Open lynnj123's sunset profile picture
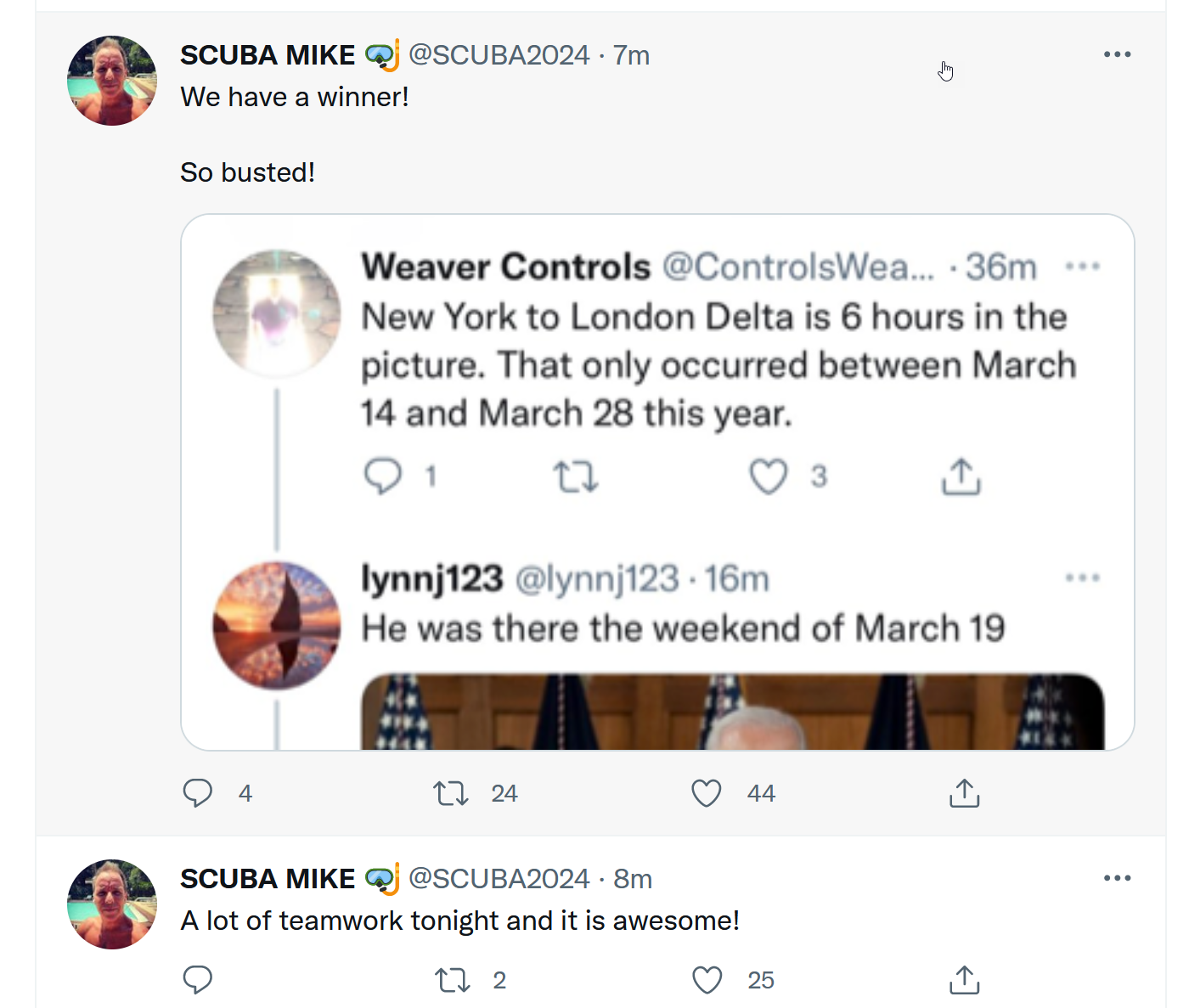Image resolution: width=1189 pixels, height=1008 pixels. [277, 626]
